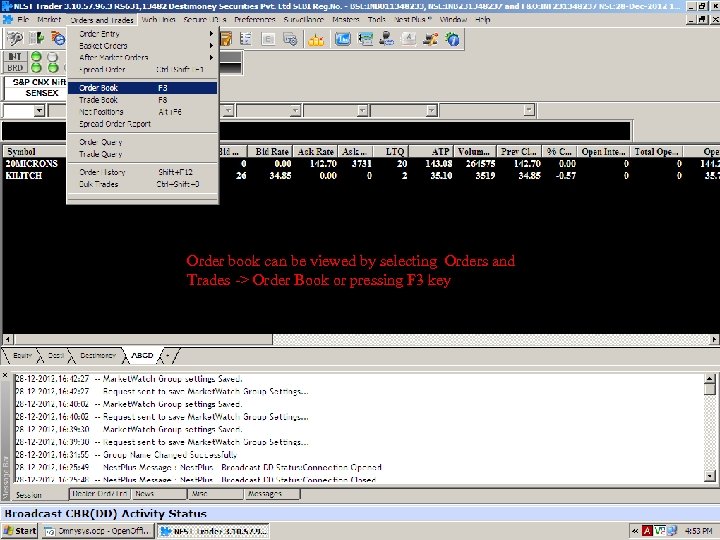Open the After Market Orders submenu
The height and width of the screenshot is (540, 720).
click(x=143, y=57)
